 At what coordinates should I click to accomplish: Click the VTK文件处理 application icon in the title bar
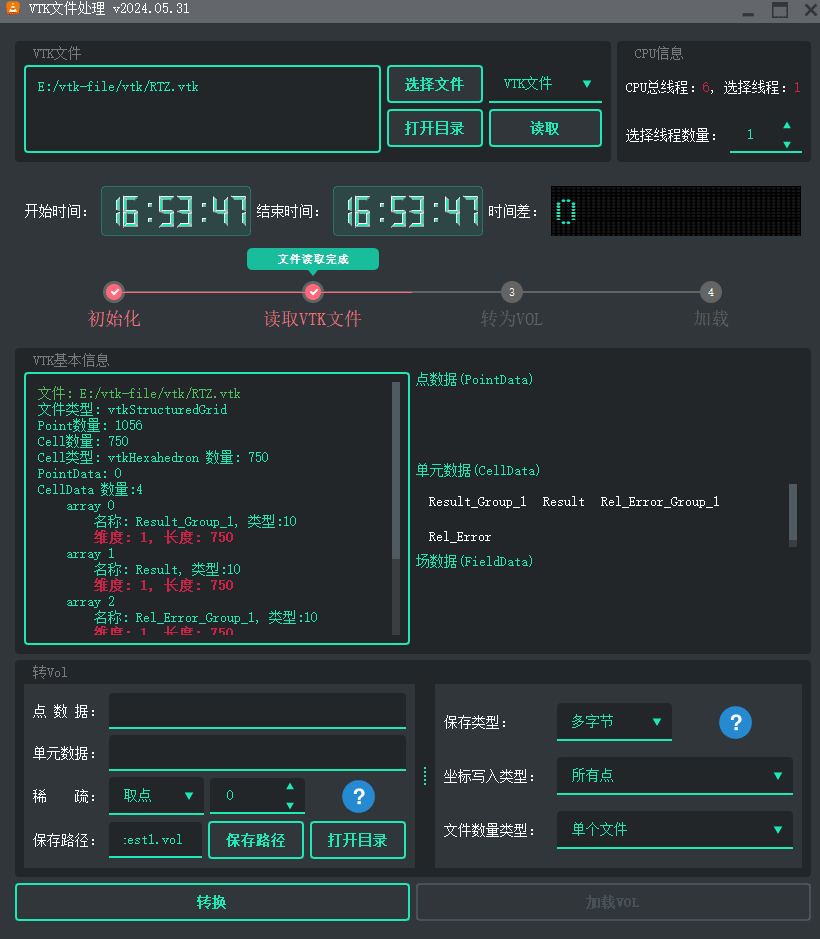point(14,10)
